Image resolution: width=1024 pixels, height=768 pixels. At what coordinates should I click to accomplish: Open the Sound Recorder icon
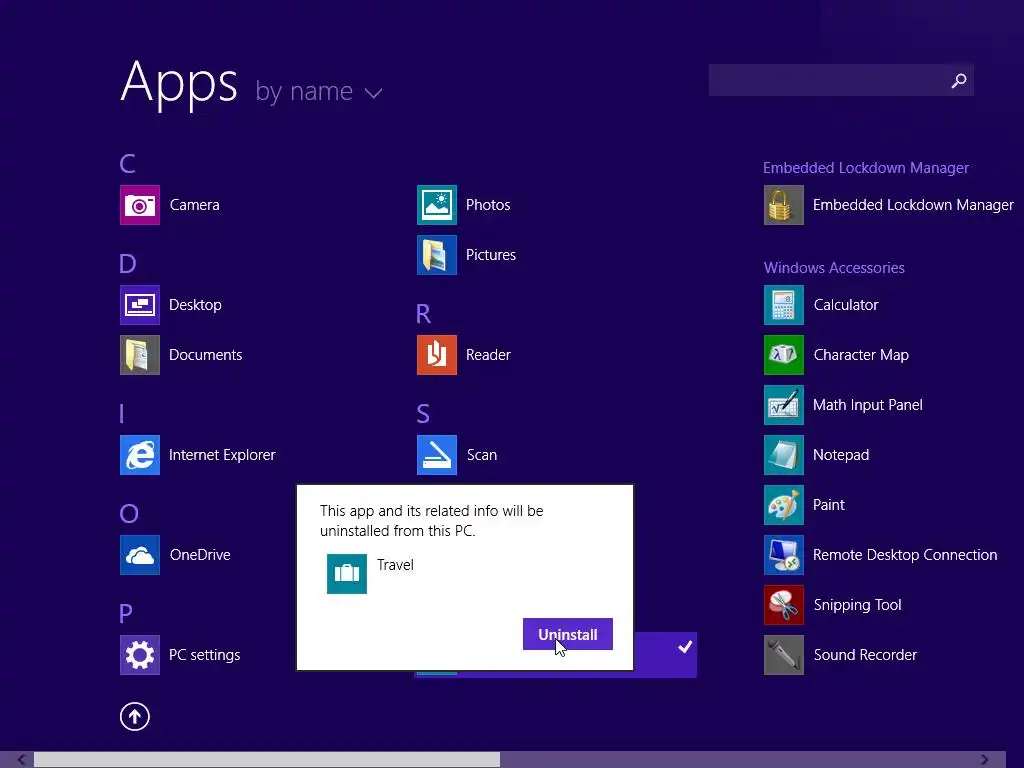coord(784,655)
